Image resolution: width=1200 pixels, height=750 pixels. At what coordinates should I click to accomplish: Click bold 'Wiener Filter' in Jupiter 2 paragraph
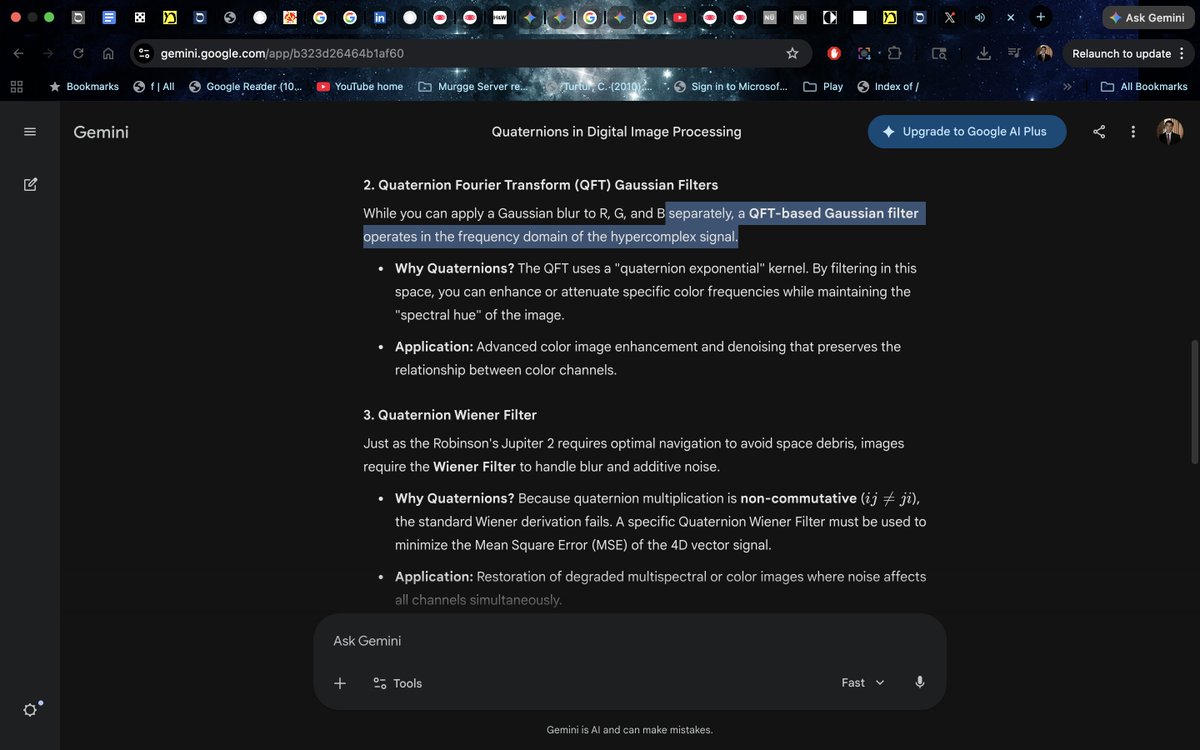coord(474,467)
